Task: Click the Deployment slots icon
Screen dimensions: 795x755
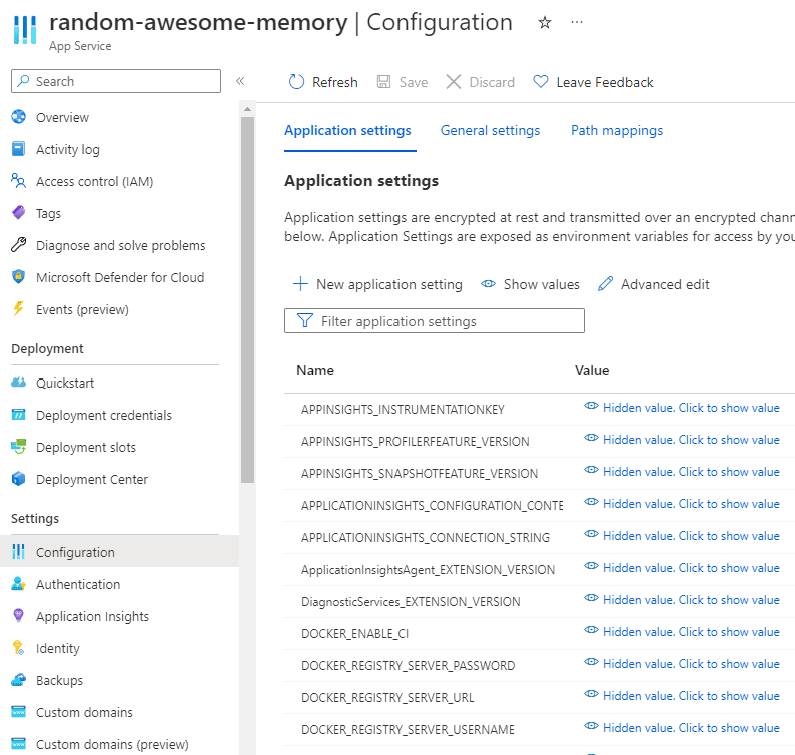Action: (19, 447)
